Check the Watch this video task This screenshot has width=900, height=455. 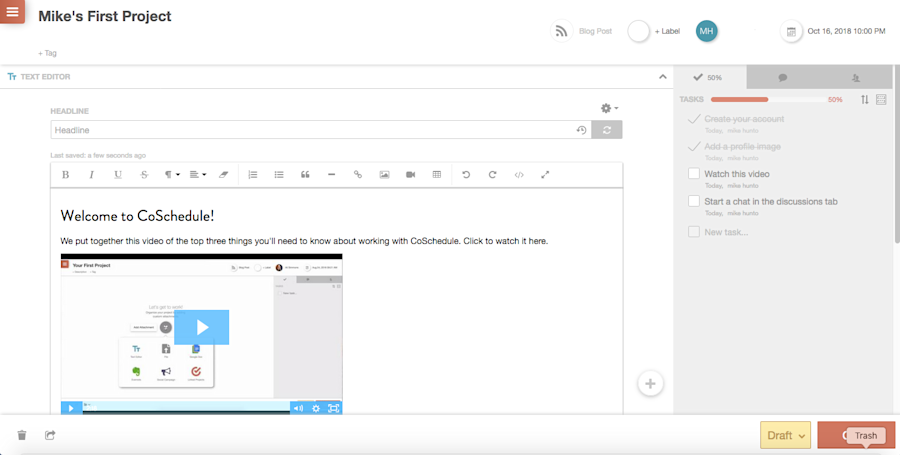tap(694, 173)
